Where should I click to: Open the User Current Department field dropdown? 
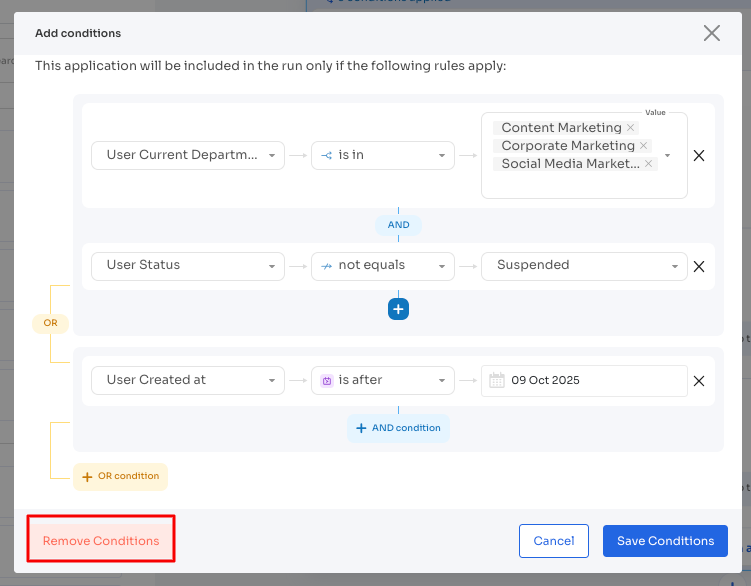188,155
